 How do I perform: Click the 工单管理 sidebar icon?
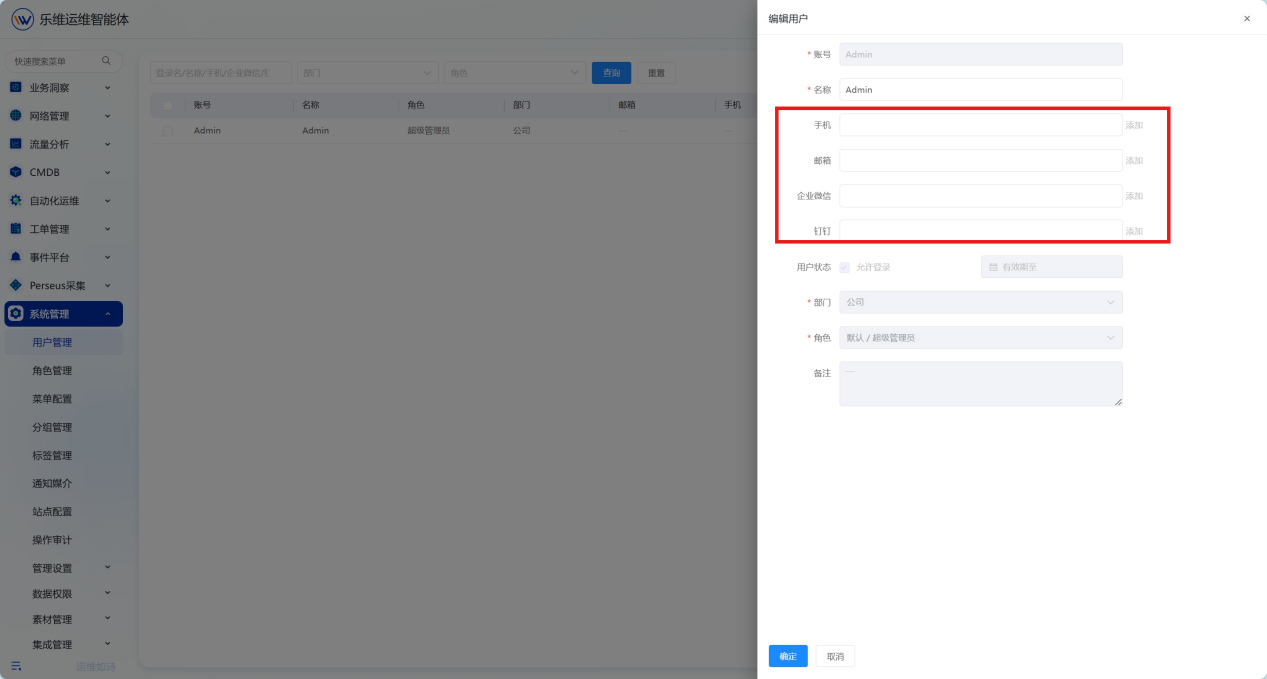[x=16, y=229]
